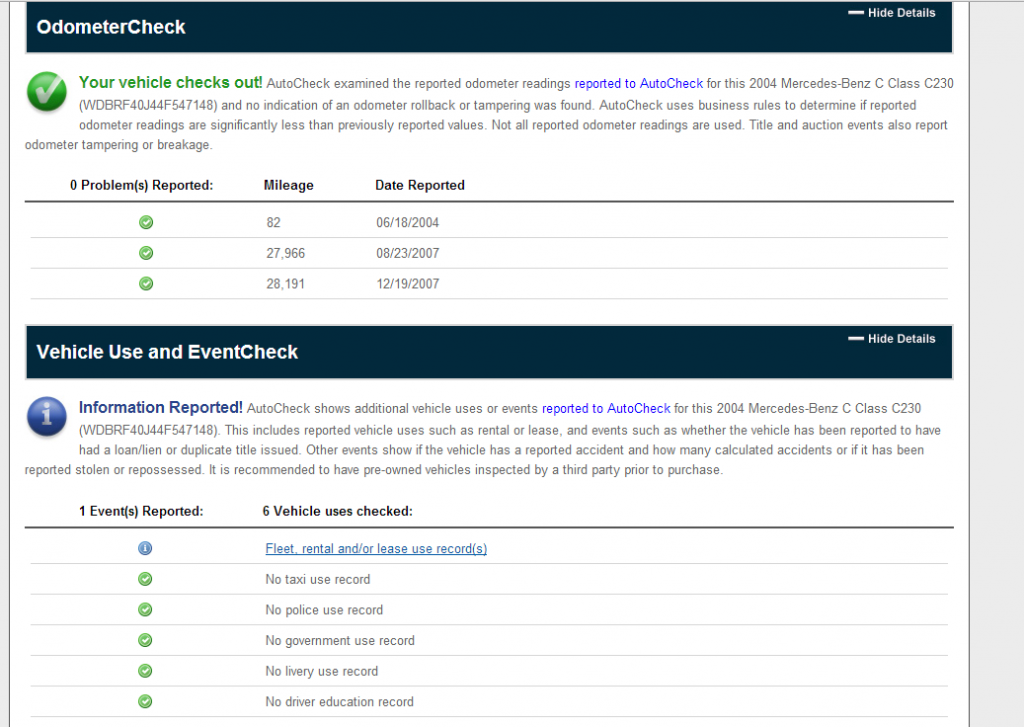Click the date 12/19/2007

(x=408, y=284)
